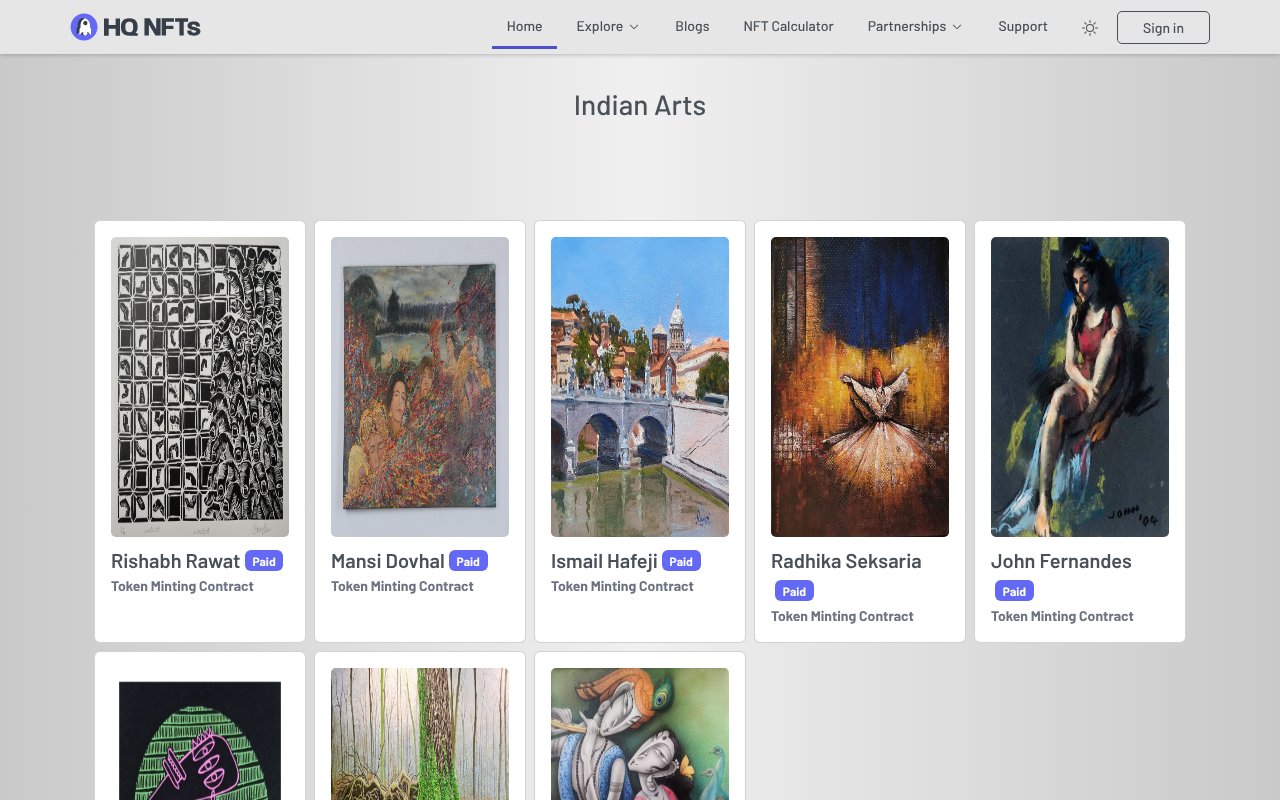Open the green oval hand artwork
Image resolution: width=1280 pixels, height=800 pixels.
200,738
